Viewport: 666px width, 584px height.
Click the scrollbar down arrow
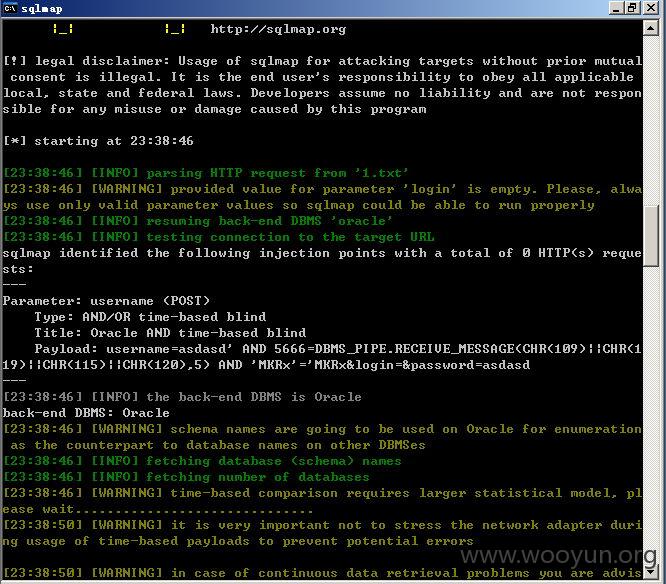click(x=650, y=572)
